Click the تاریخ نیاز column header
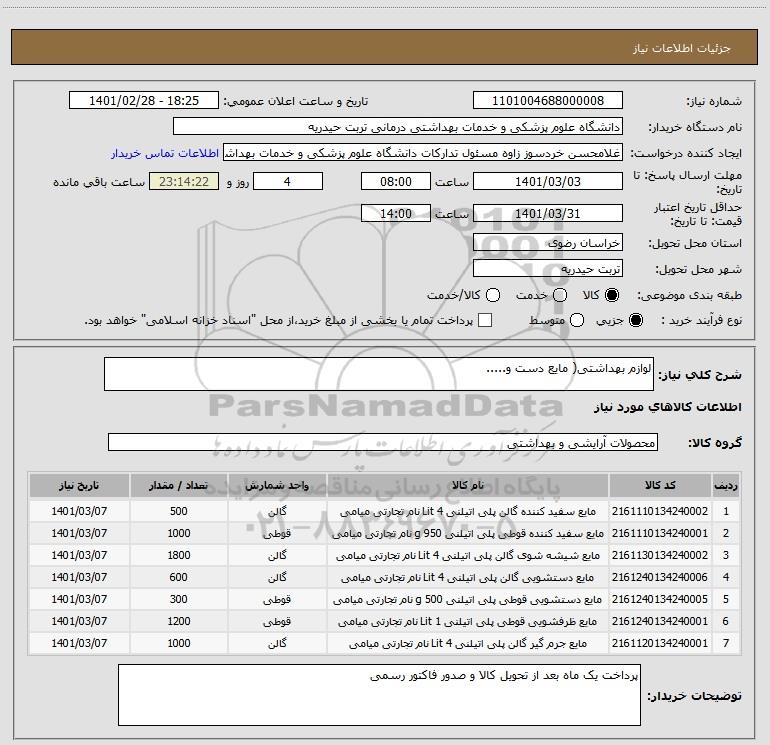The height and width of the screenshot is (745, 770). pos(79,486)
